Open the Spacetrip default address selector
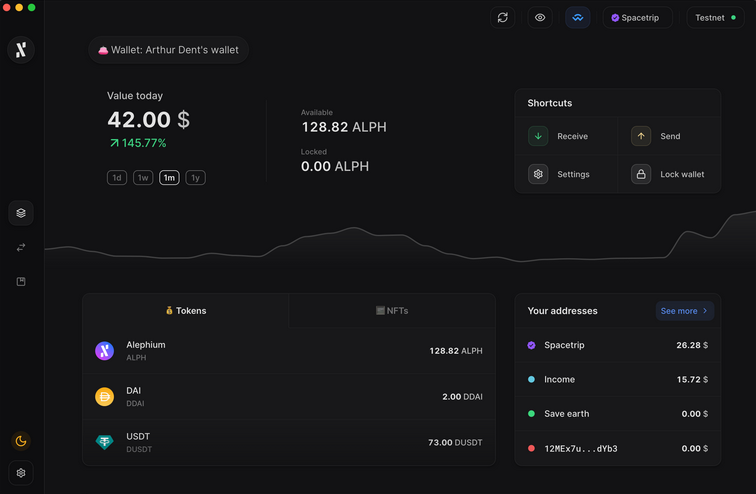This screenshot has width=756, height=494. [637, 18]
